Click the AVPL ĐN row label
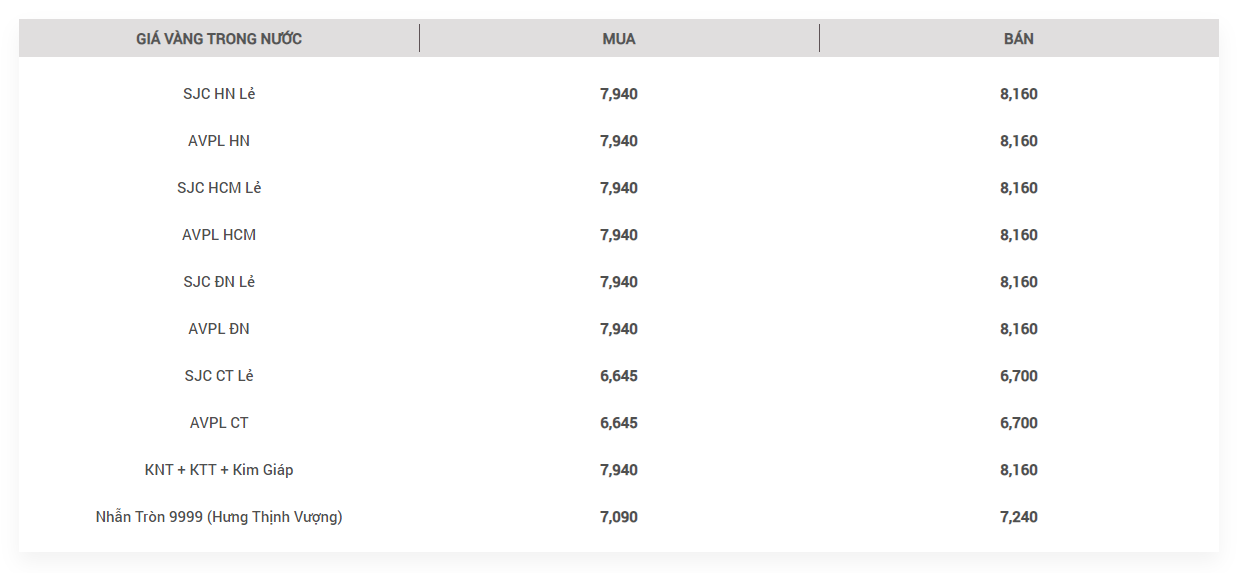 pyautogui.click(x=219, y=329)
